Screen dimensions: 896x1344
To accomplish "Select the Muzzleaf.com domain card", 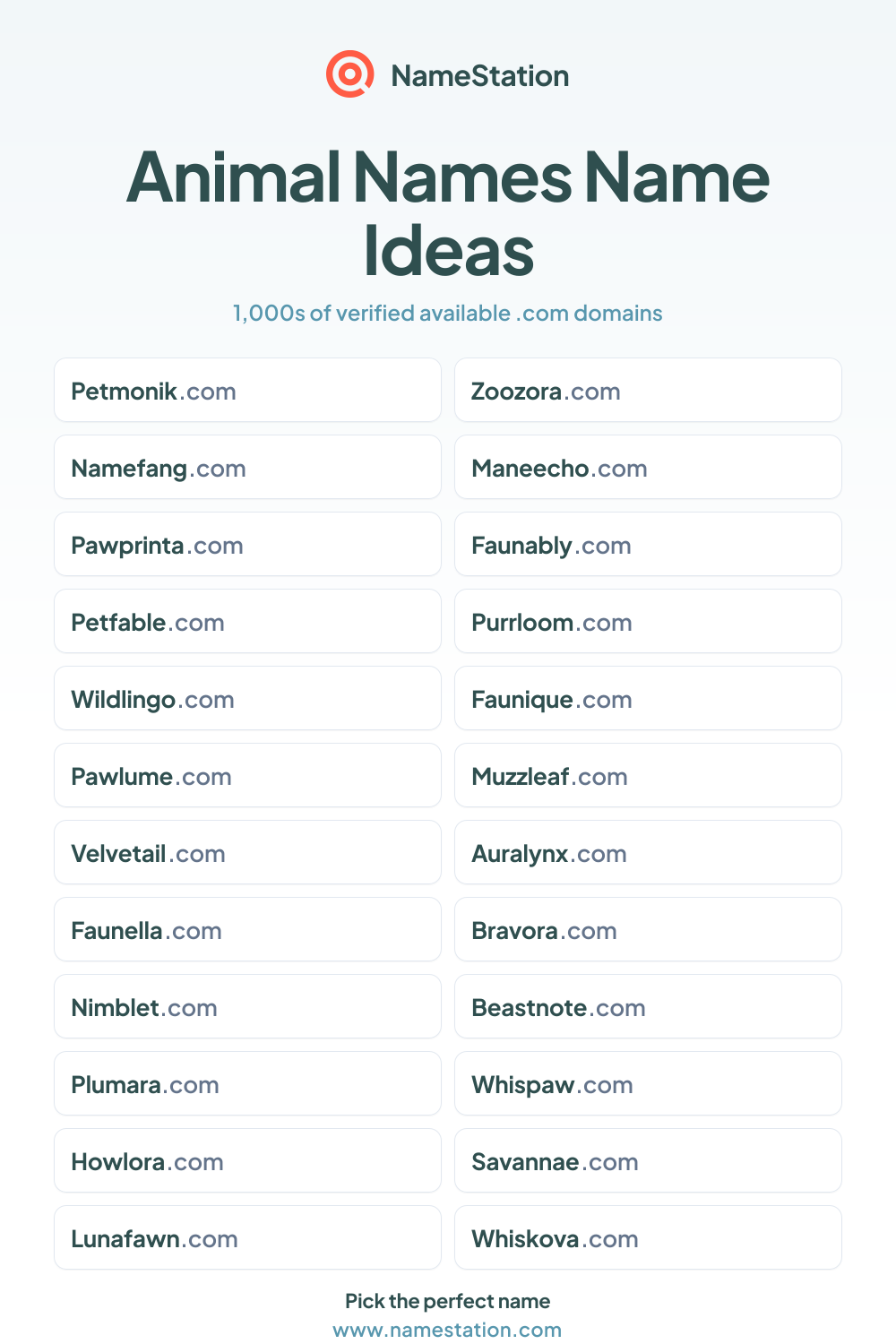I will click(648, 775).
